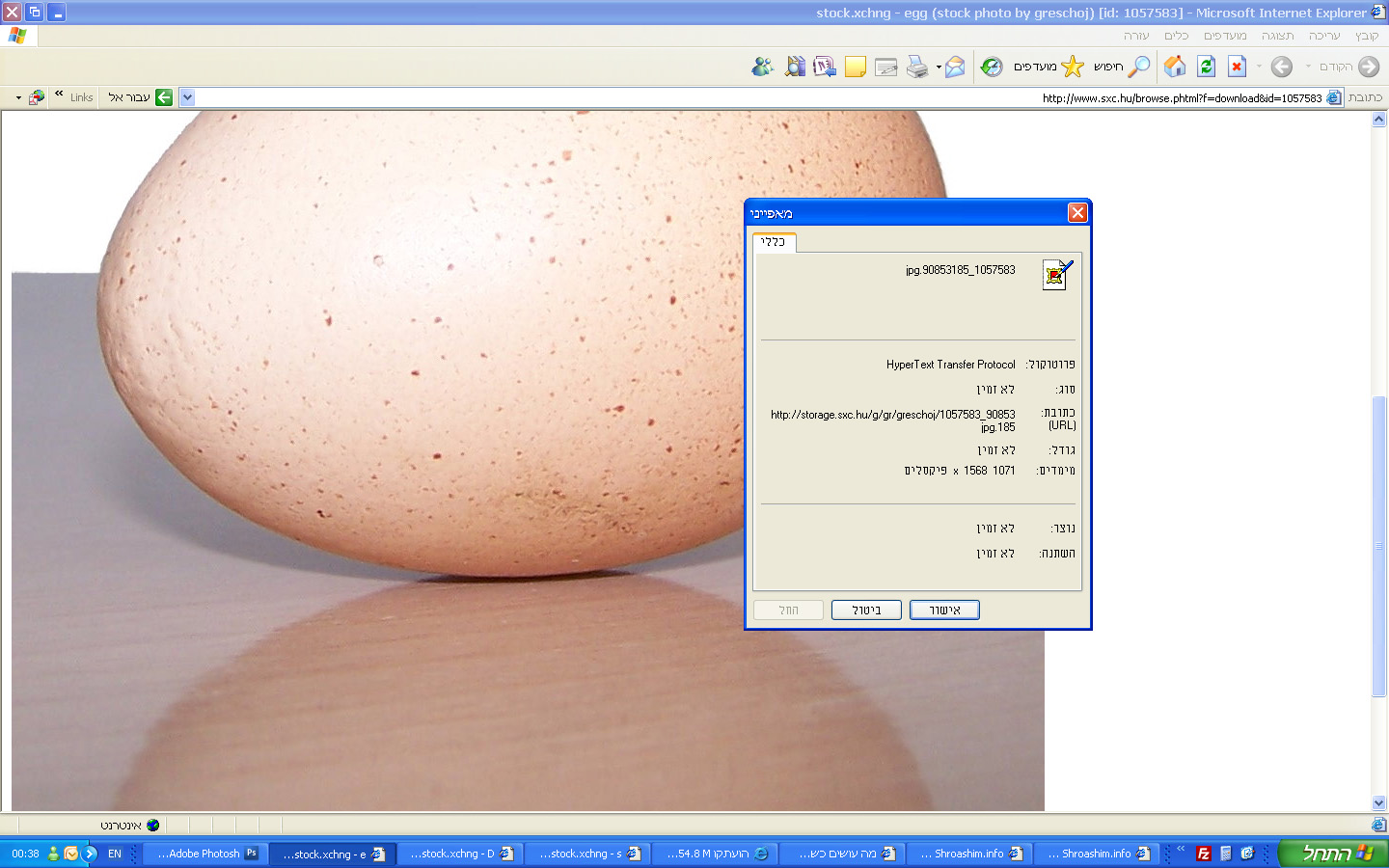This screenshot has width=1389, height=868.
Task: Click the Print icon in the toolbar
Action: coord(916,67)
